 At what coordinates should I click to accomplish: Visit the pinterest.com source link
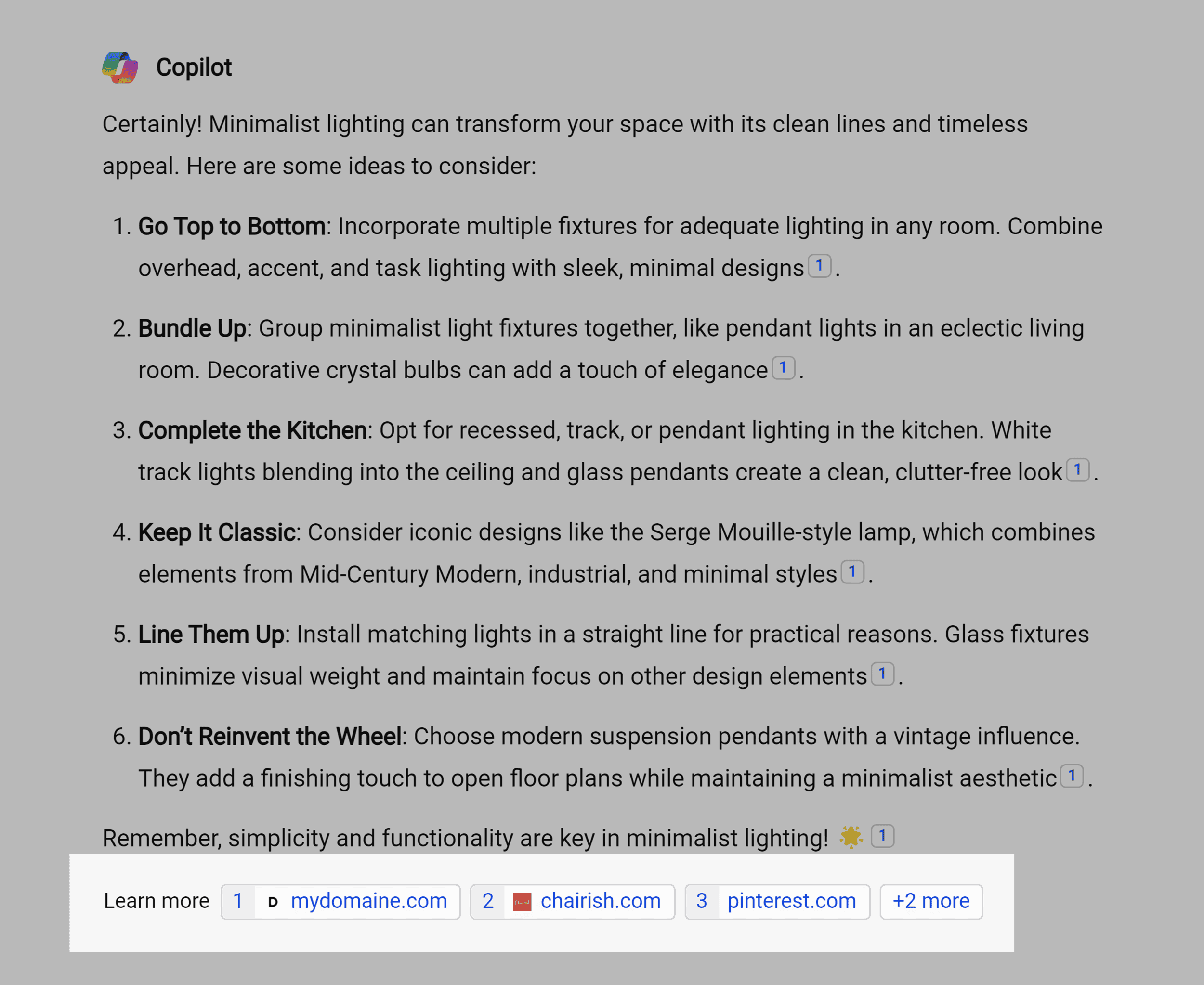791,901
